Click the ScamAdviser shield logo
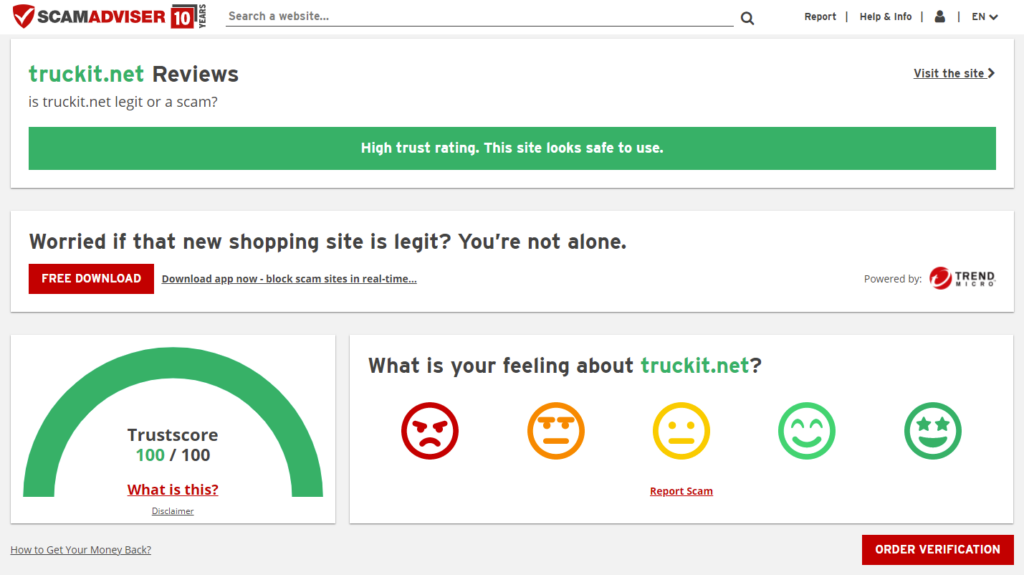Screen dimensions: 1024x575 [24, 17]
